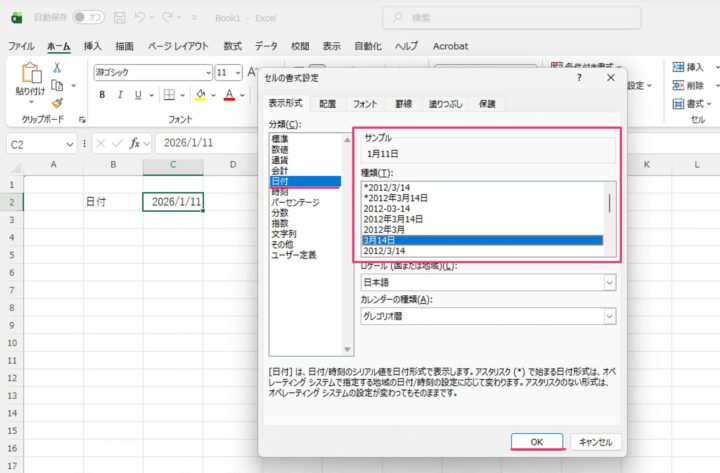Click the Paste (貼り付け) clipboard icon
The height and width of the screenshot is (473, 720).
coord(29,75)
